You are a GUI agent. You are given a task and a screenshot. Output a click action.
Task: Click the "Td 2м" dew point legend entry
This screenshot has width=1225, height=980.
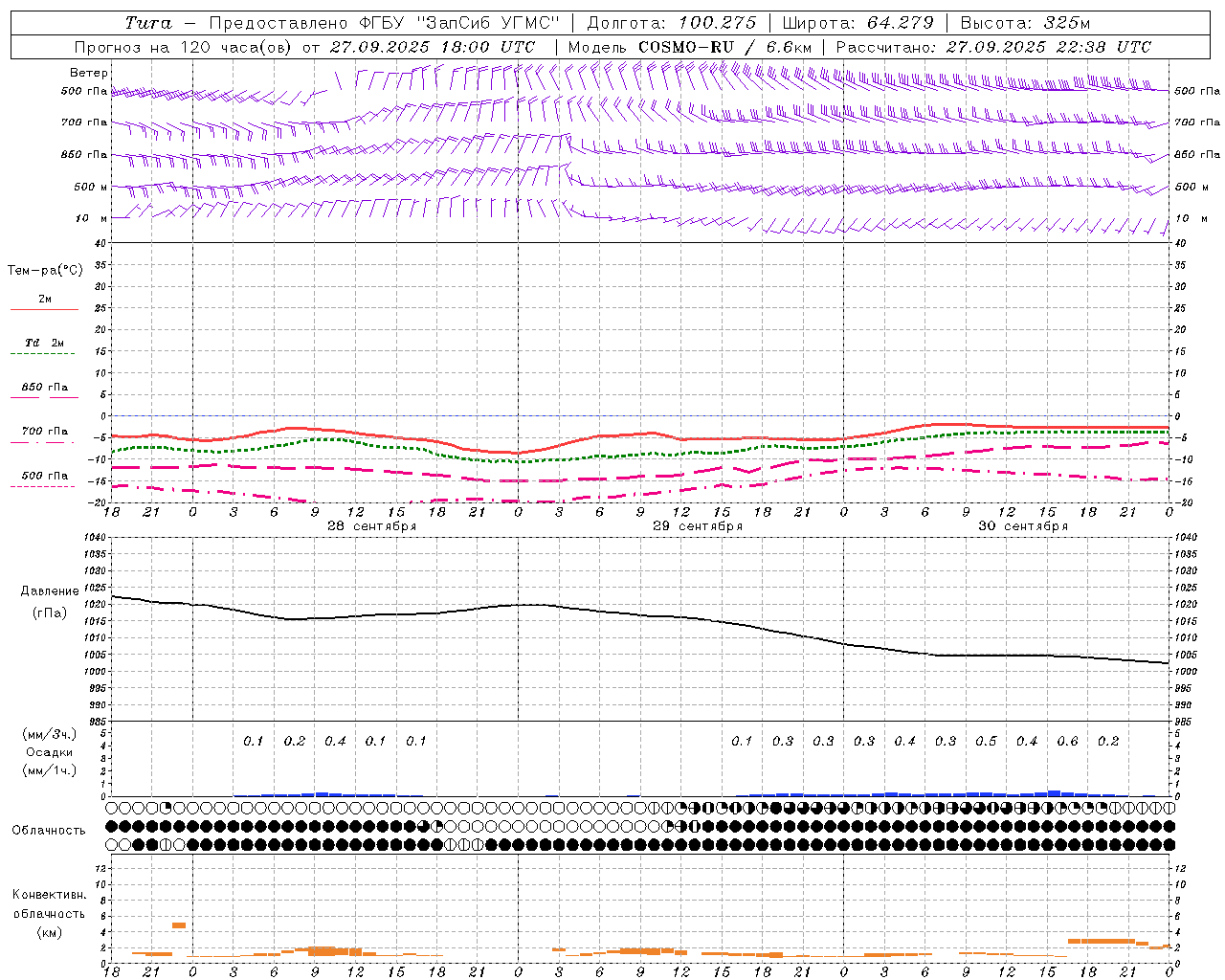pos(44,343)
